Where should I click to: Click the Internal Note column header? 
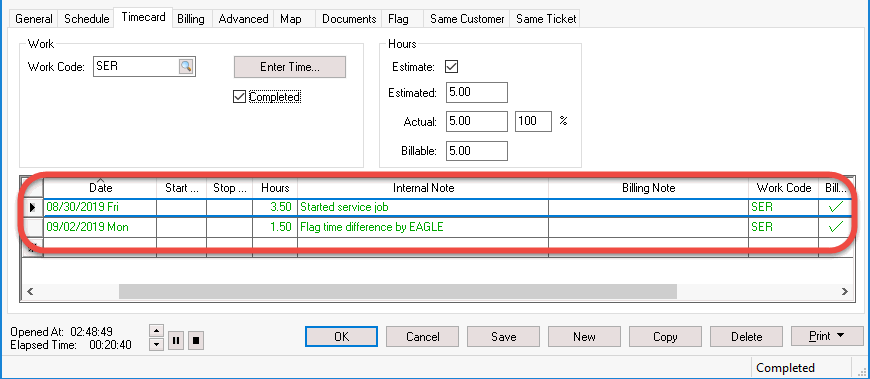(423, 188)
